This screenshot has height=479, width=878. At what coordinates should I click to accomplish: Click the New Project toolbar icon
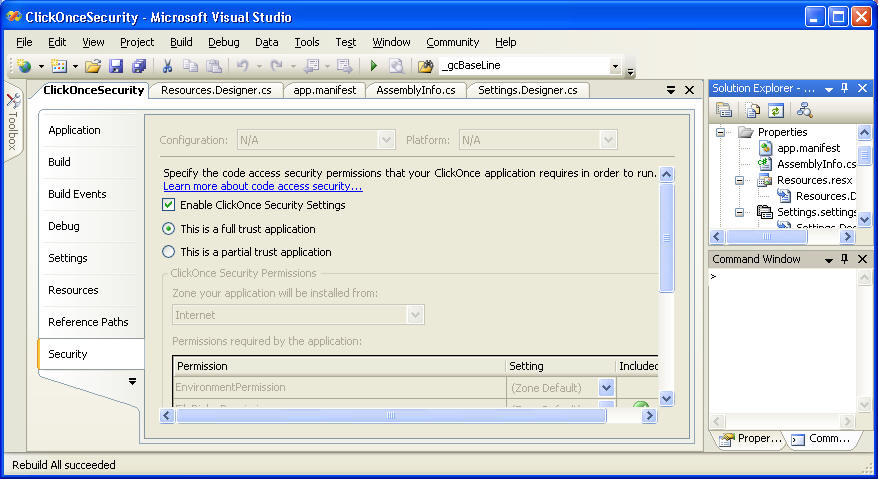(24, 66)
